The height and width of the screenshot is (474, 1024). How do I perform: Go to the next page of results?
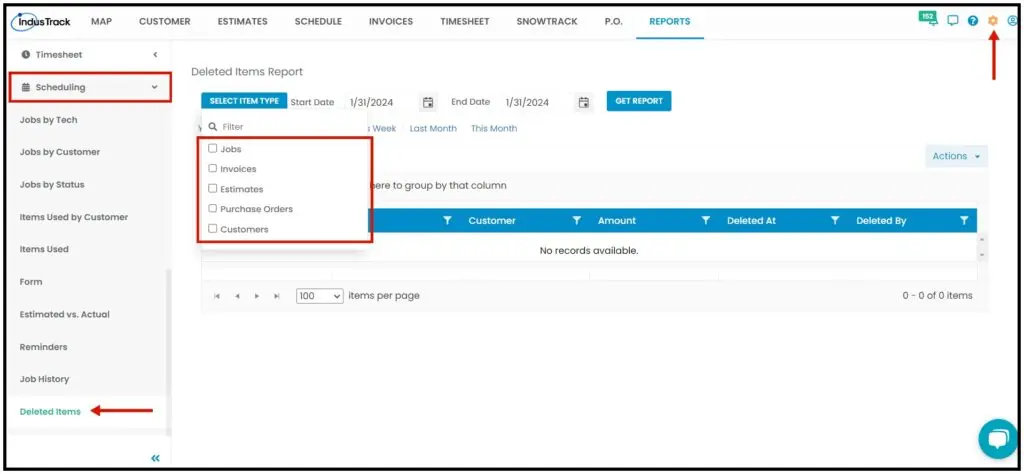[257, 296]
